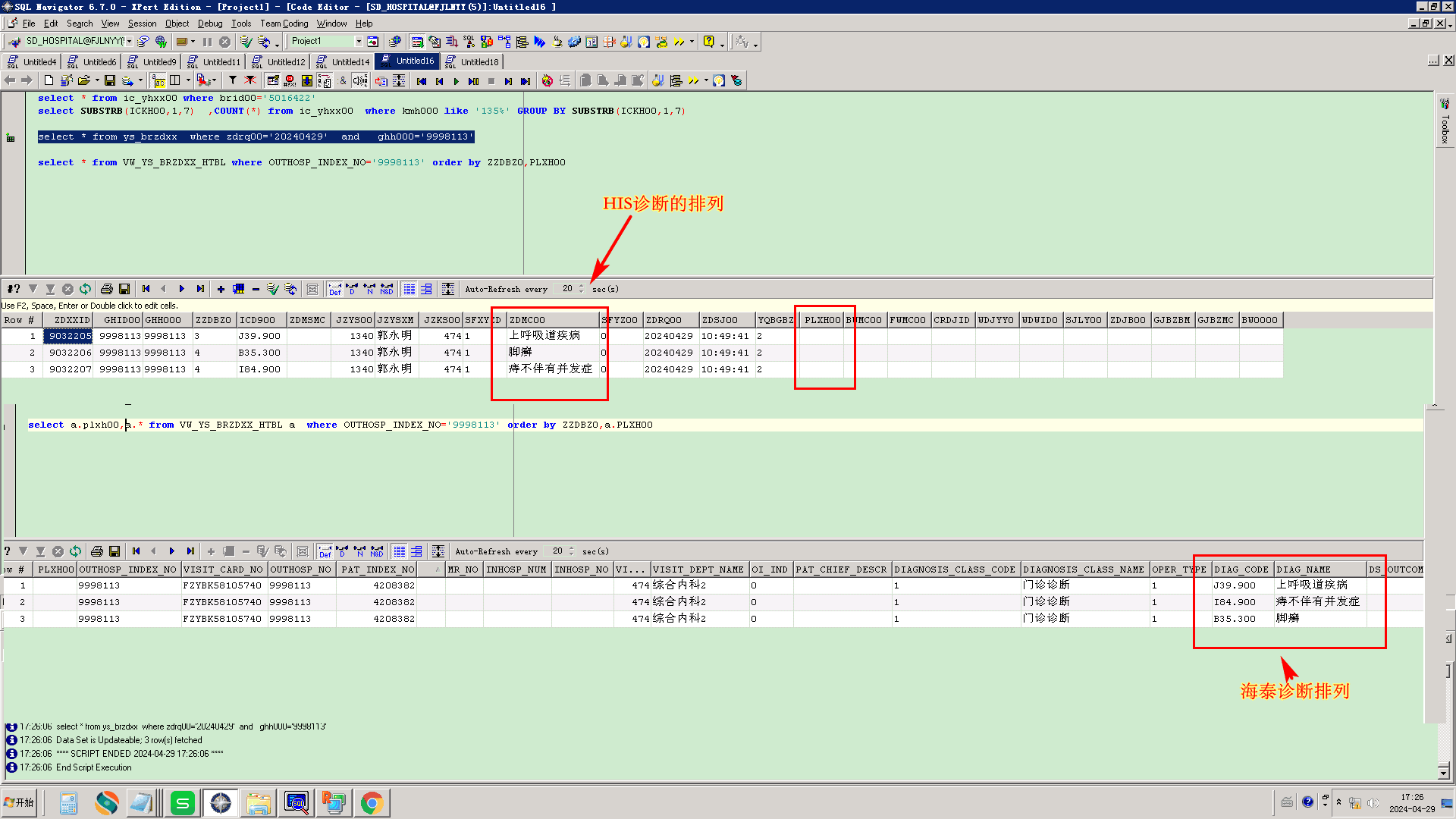Open dropdown arrow beside the open-file icon
Image resolution: width=1456 pixels, height=819 pixels.
(97, 81)
